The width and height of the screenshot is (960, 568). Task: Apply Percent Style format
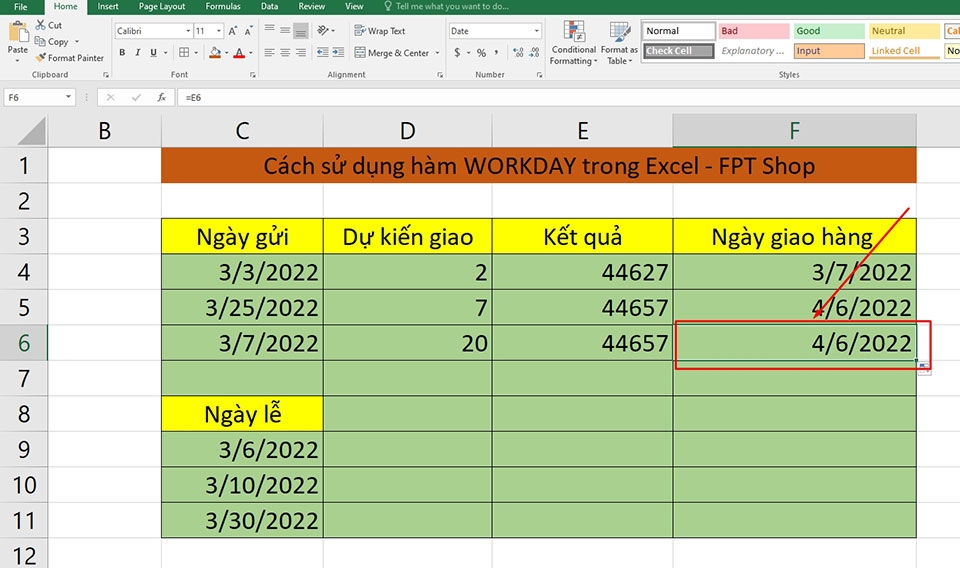(482, 53)
